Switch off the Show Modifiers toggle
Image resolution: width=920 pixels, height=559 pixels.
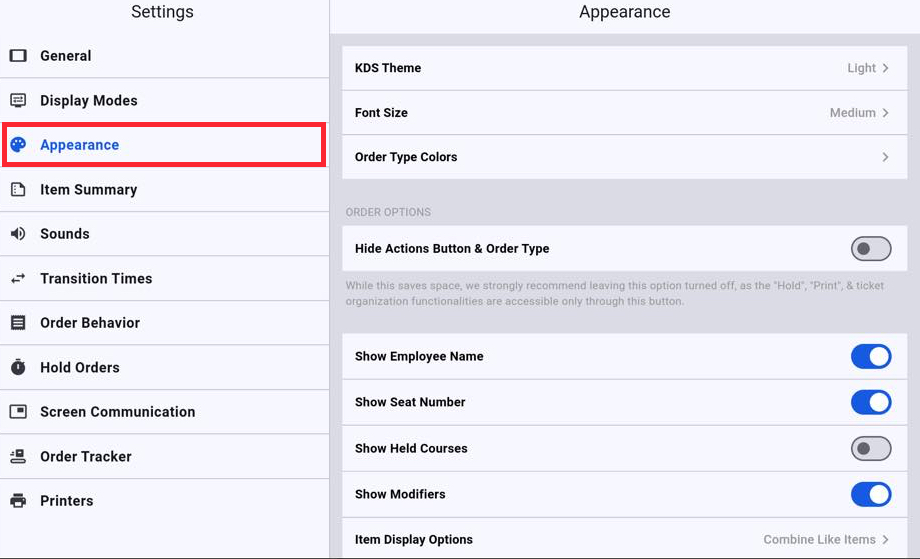pyautogui.click(x=870, y=494)
